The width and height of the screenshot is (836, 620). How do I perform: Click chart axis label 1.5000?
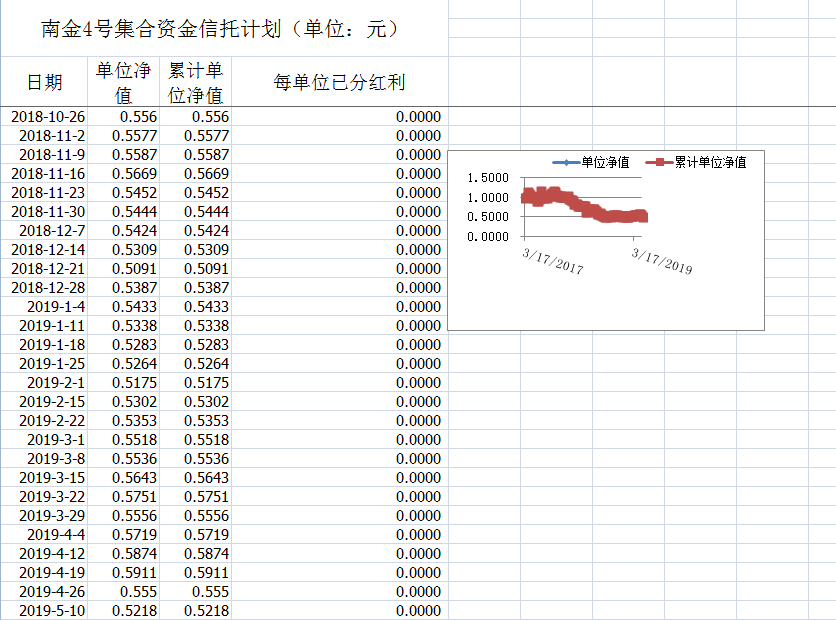(488, 178)
